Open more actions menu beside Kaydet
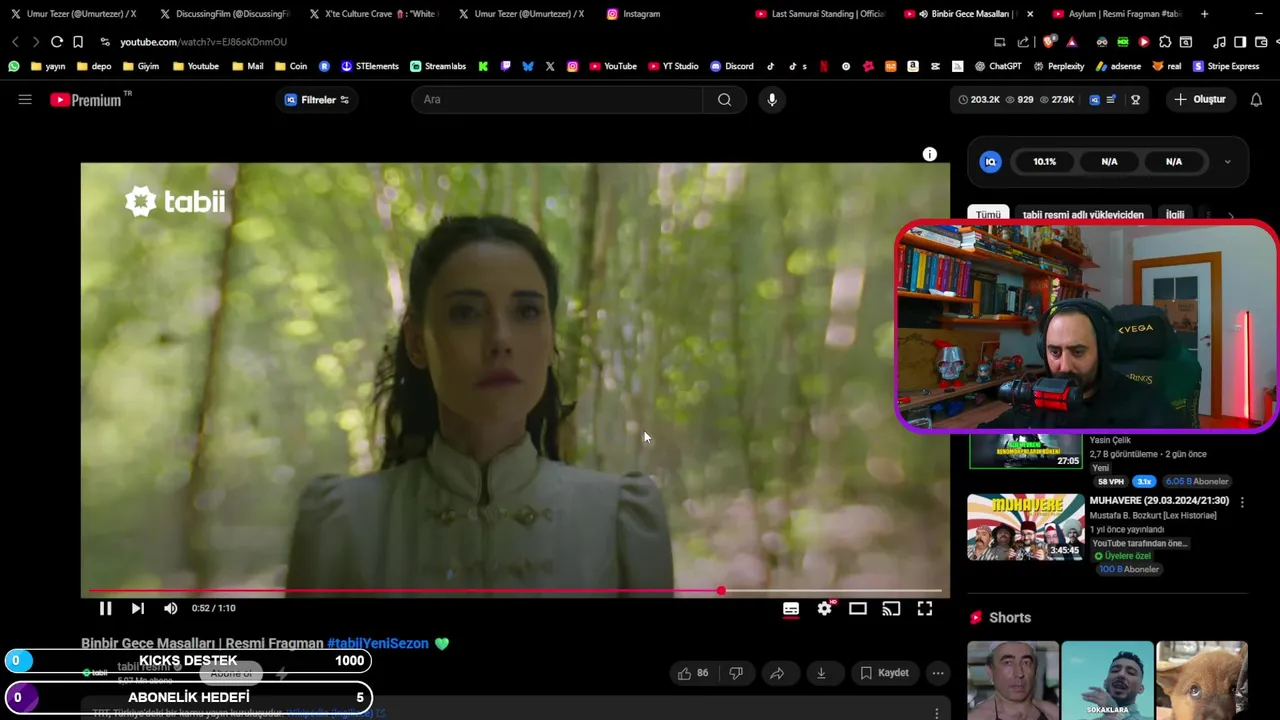 (938, 673)
